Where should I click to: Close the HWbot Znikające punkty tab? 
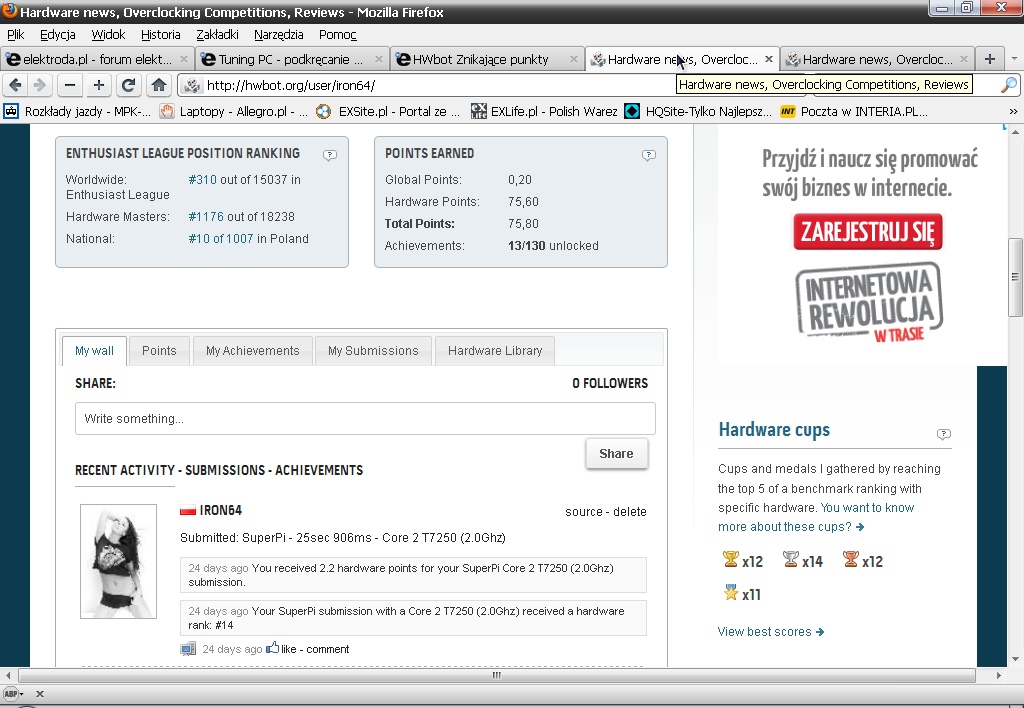[573, 59]
